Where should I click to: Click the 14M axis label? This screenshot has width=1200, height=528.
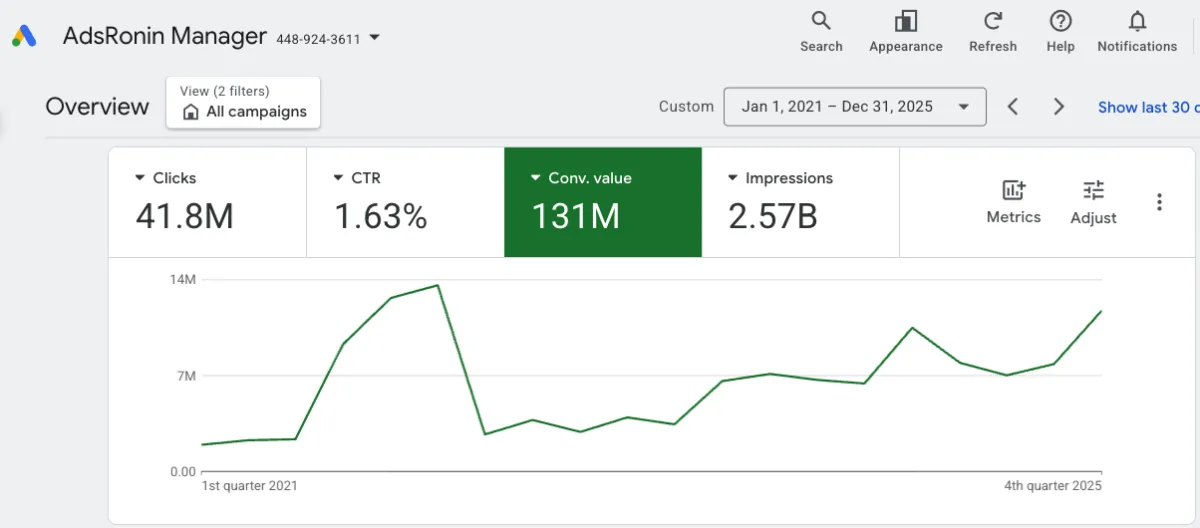click(182, 279)
